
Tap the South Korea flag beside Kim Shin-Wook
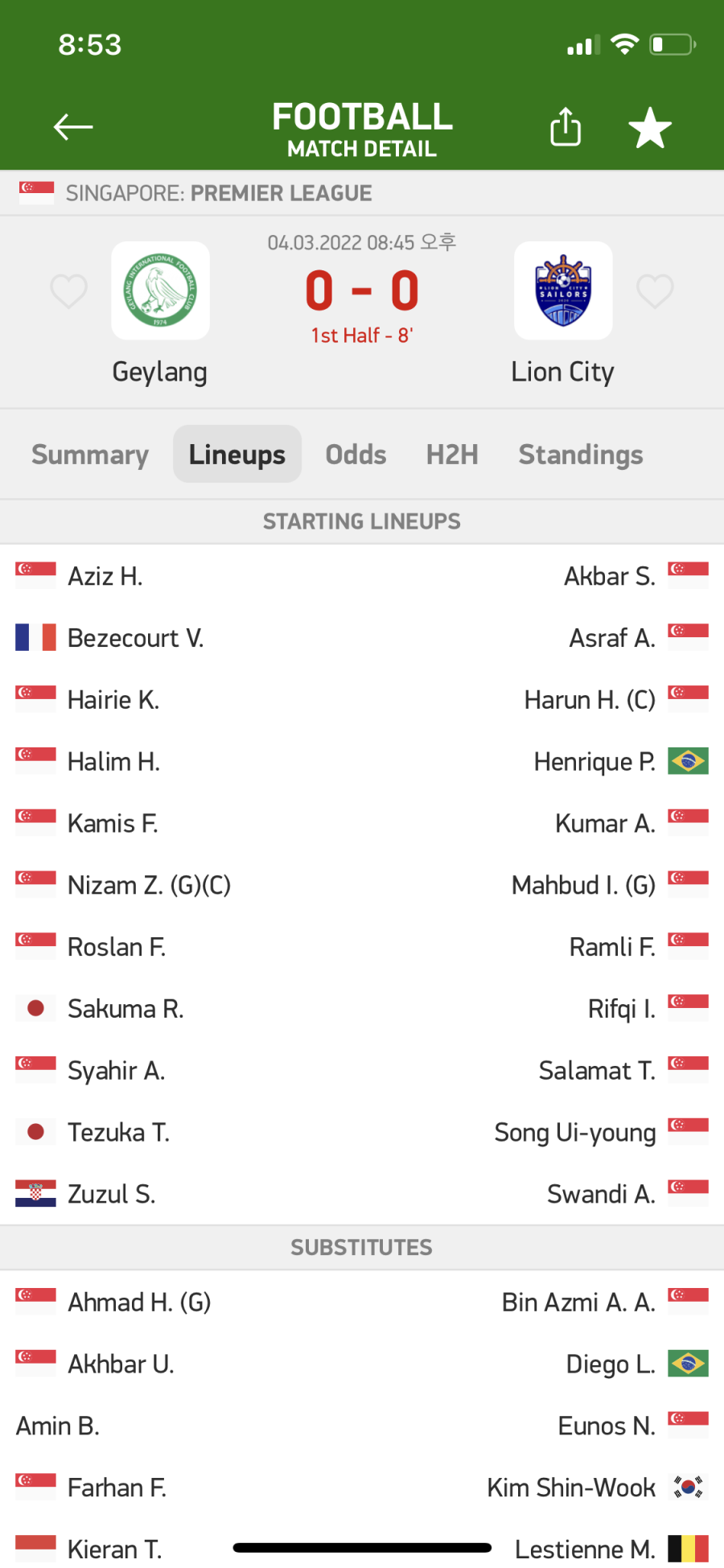688,1488
